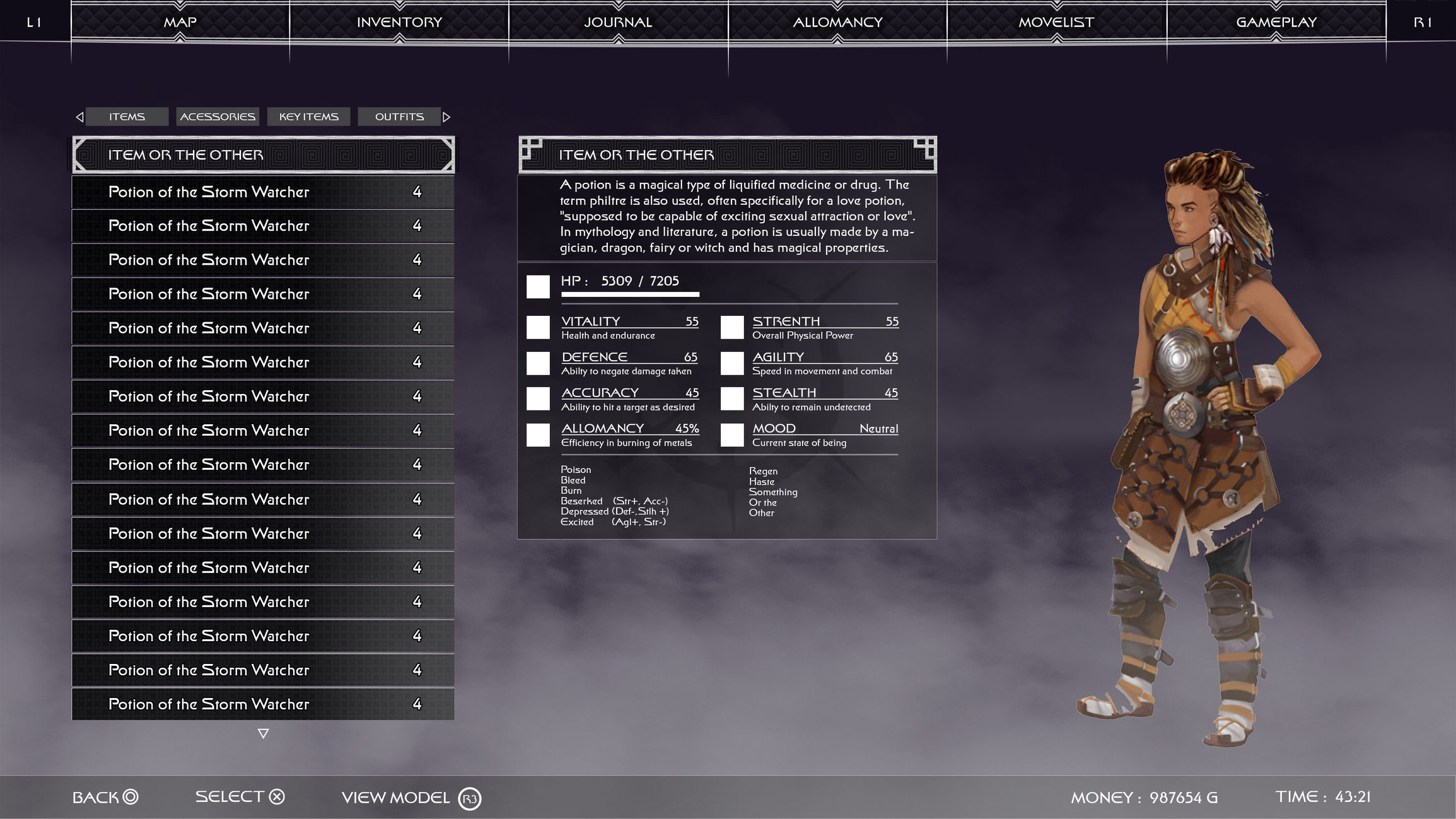
Task: Click the MONEY : 987654 G readout
Action: pyautogui.click(x=1144, y=798)
